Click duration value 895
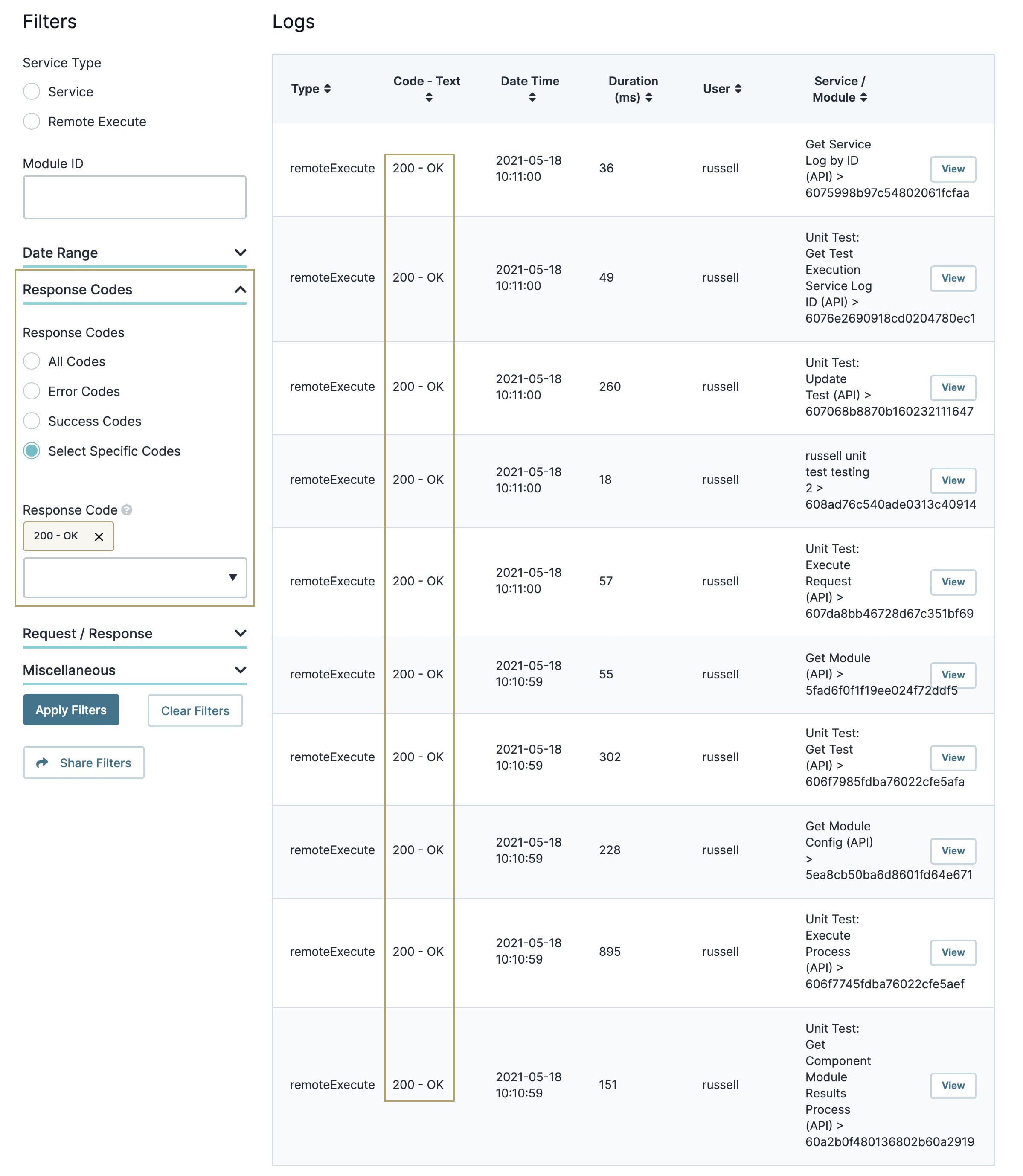The width and height of the screenshot is (1023, 1176). click(x=610, y=952)
